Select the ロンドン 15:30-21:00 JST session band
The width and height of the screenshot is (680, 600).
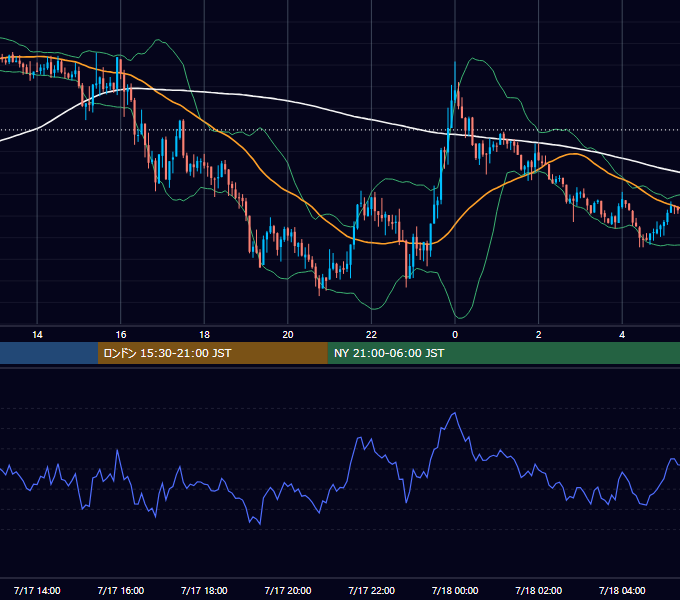click(212, 353)
